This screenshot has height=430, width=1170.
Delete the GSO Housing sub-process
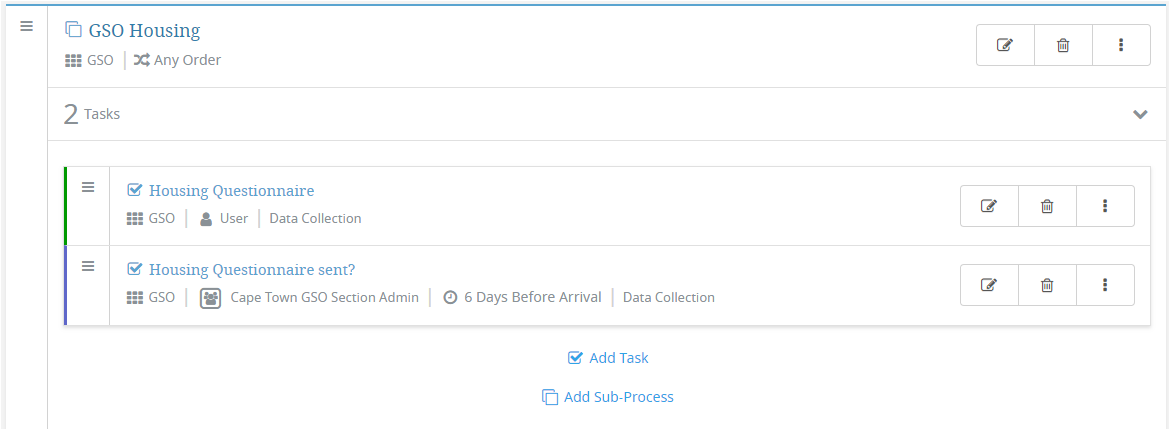1063,45
